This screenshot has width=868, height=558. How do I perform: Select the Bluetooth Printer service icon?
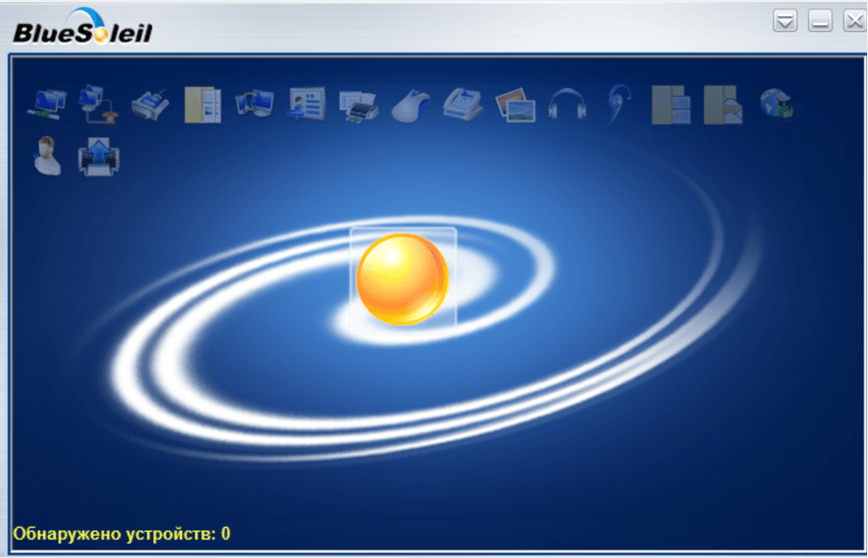click(x=358, y=103)
